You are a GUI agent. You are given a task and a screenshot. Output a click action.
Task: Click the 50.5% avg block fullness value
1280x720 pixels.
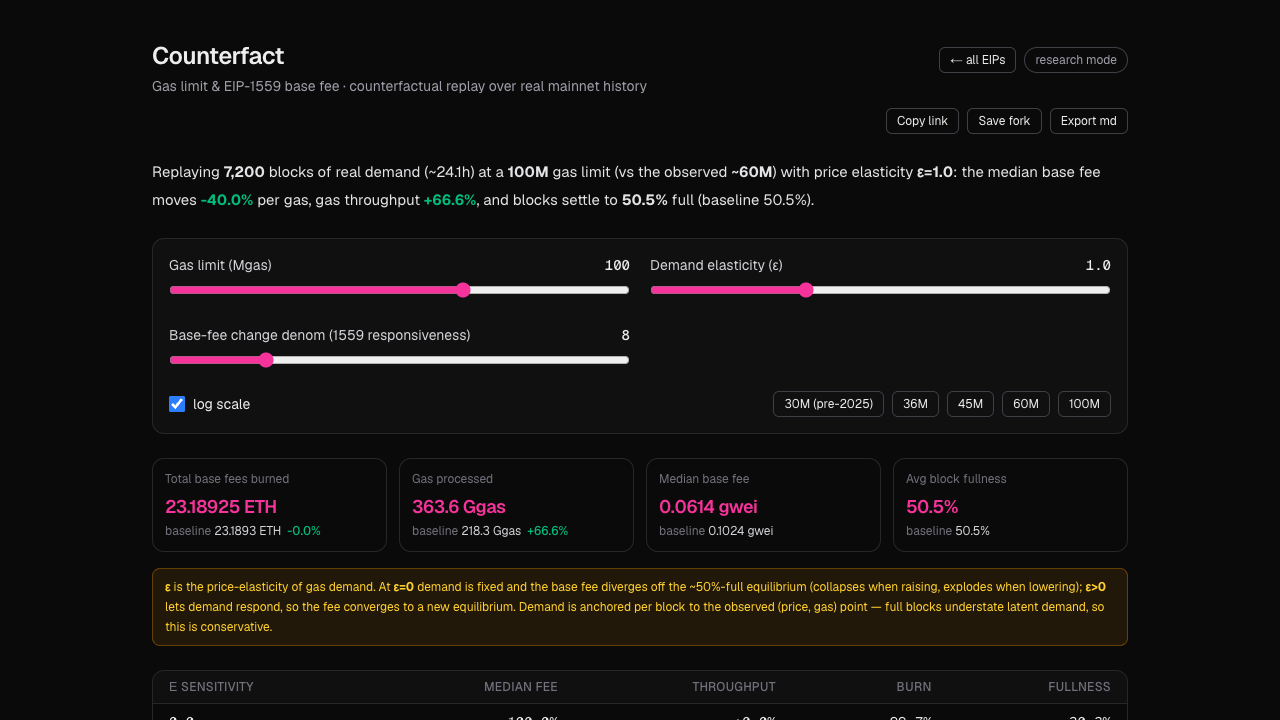coord(932,507)
